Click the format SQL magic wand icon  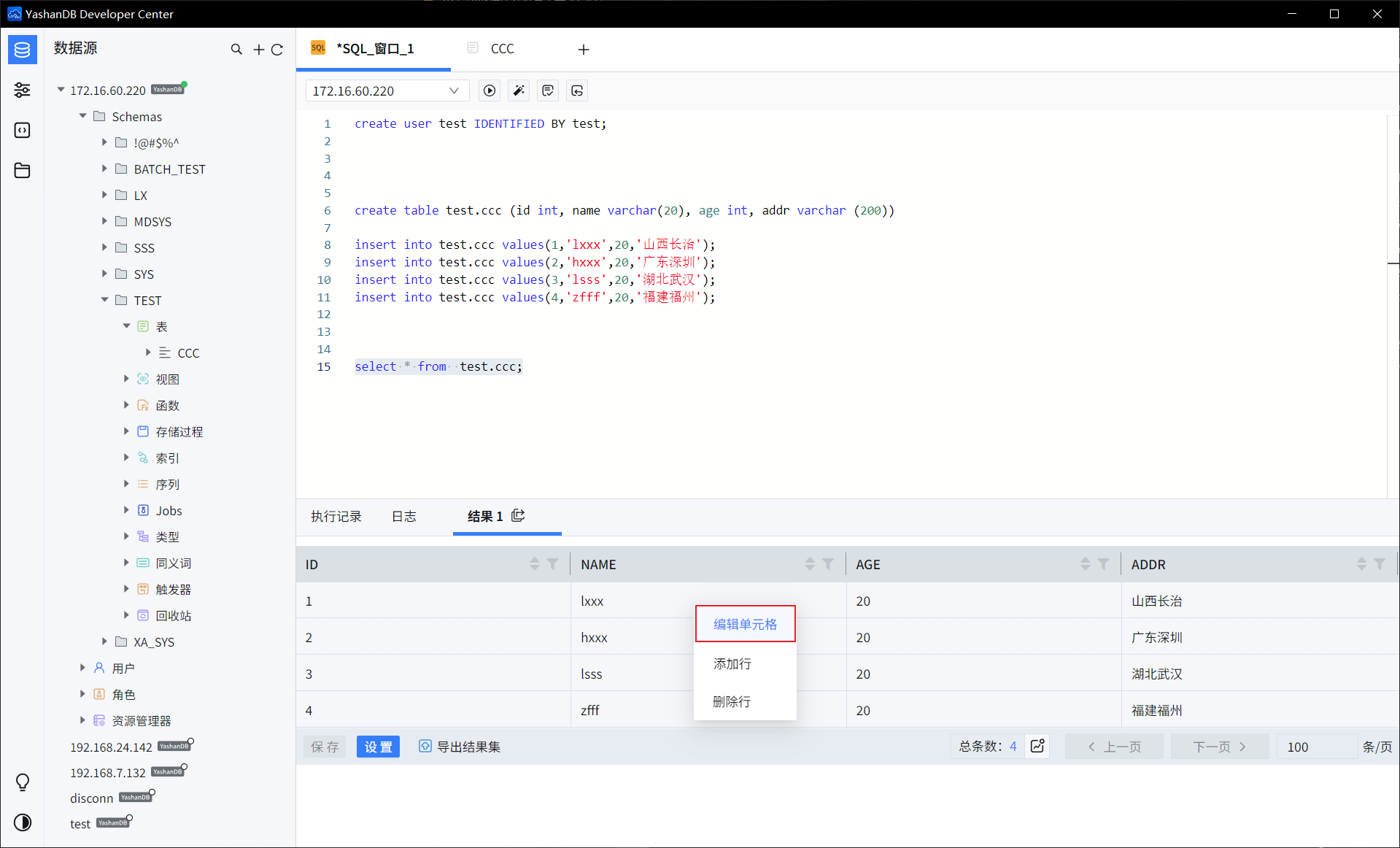click(x=519, y=90)
